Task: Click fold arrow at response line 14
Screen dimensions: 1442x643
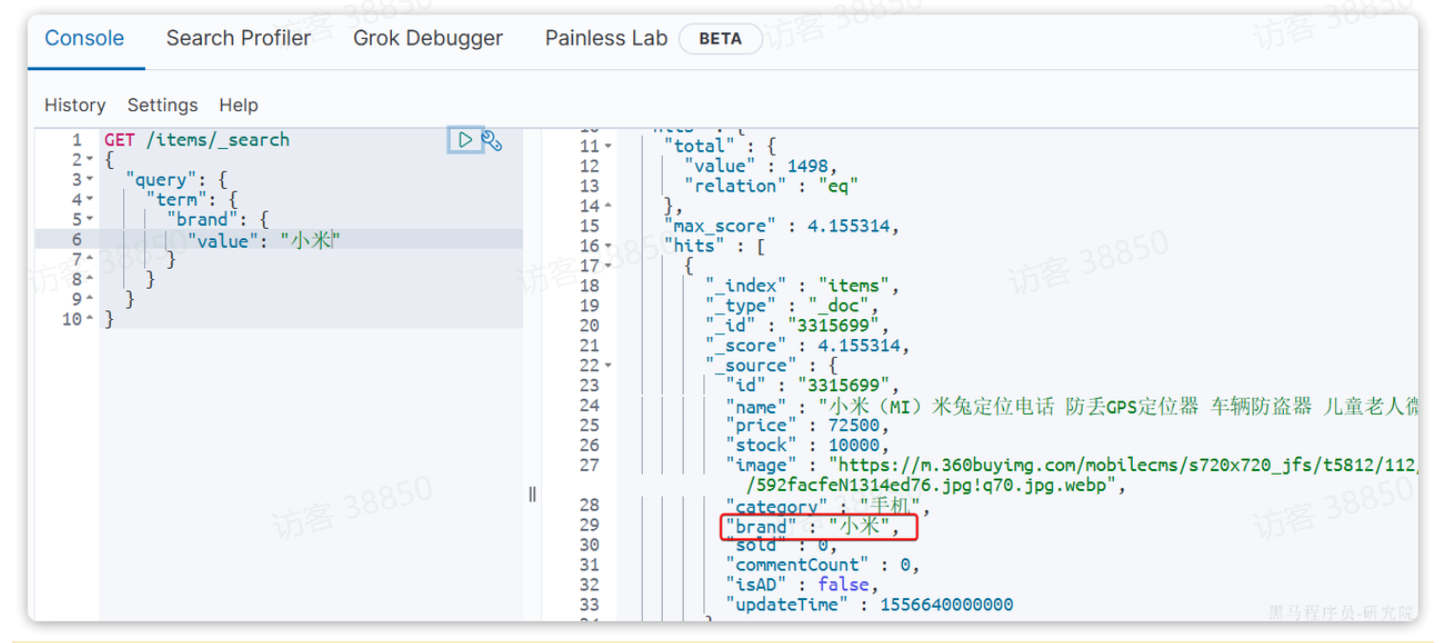Action: click(608, 206)
